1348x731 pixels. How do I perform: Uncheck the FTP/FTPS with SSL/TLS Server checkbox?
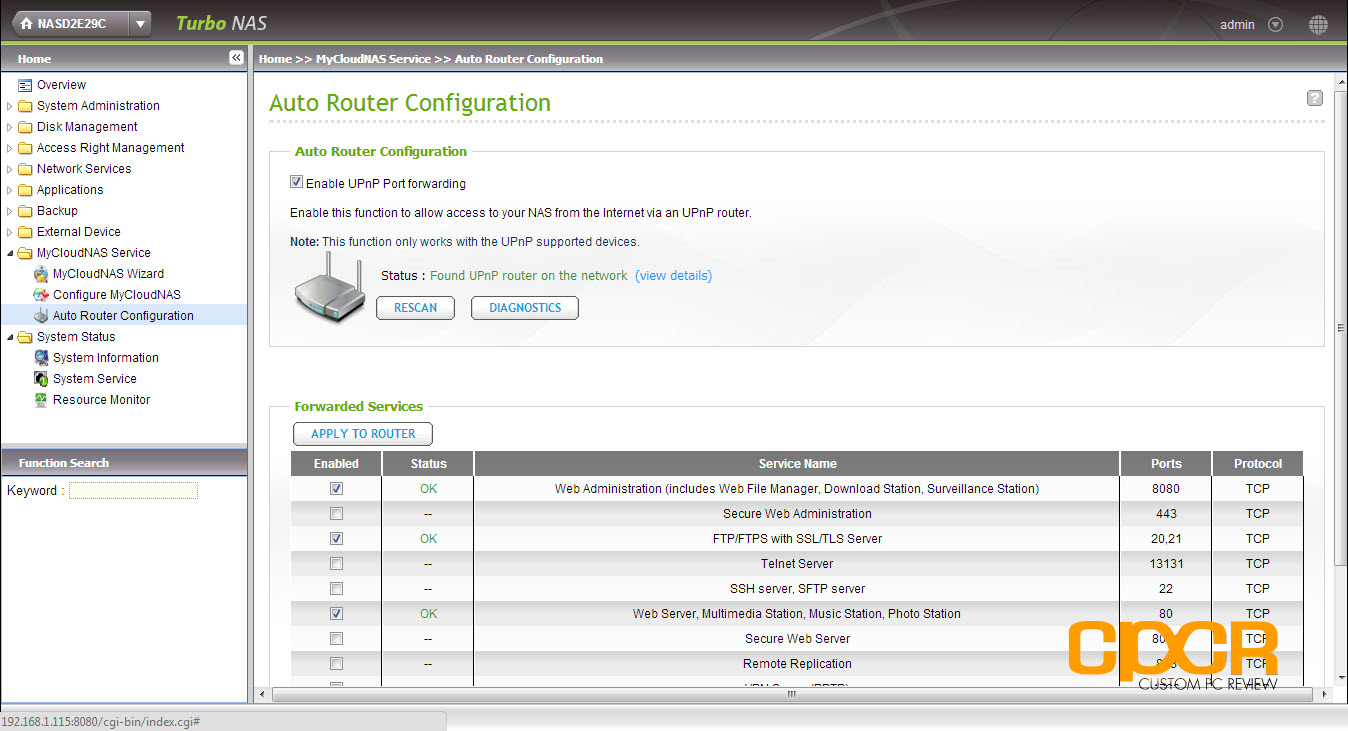point(336,539)
